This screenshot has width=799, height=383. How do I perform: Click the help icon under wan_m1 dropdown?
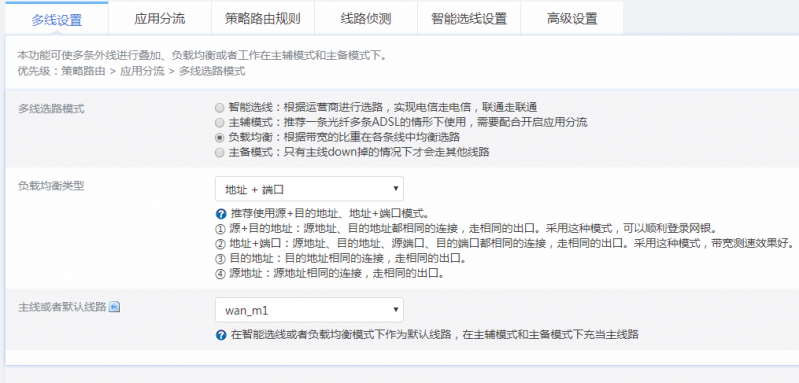[221, 335]
